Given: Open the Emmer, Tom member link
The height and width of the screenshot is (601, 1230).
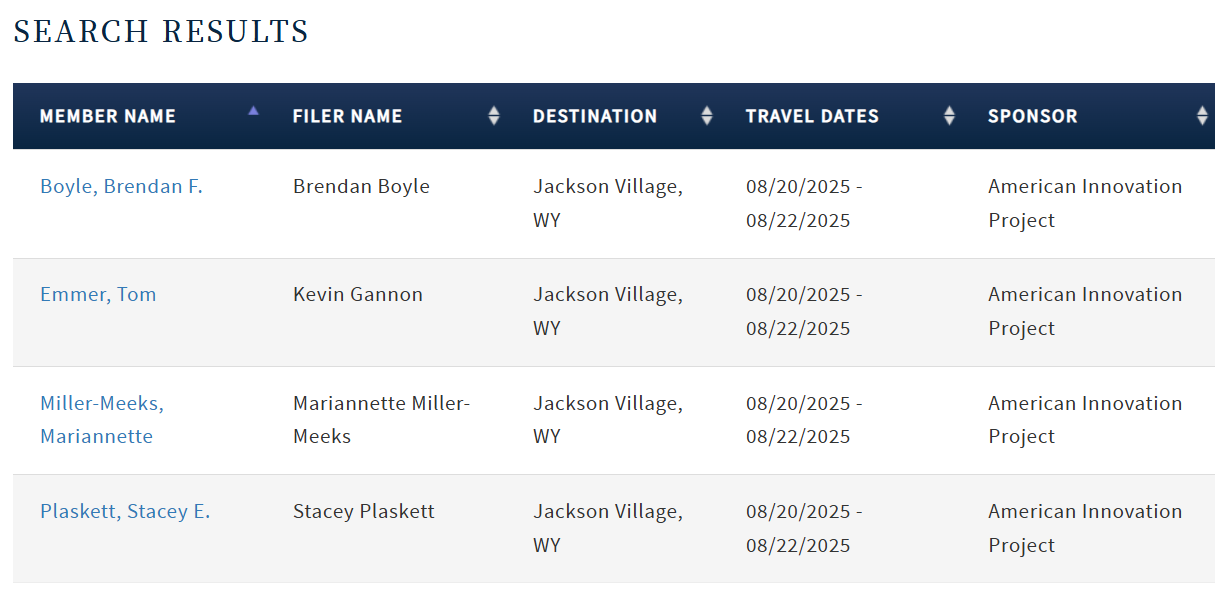Looking at the screenshot, I should [98, 294].
